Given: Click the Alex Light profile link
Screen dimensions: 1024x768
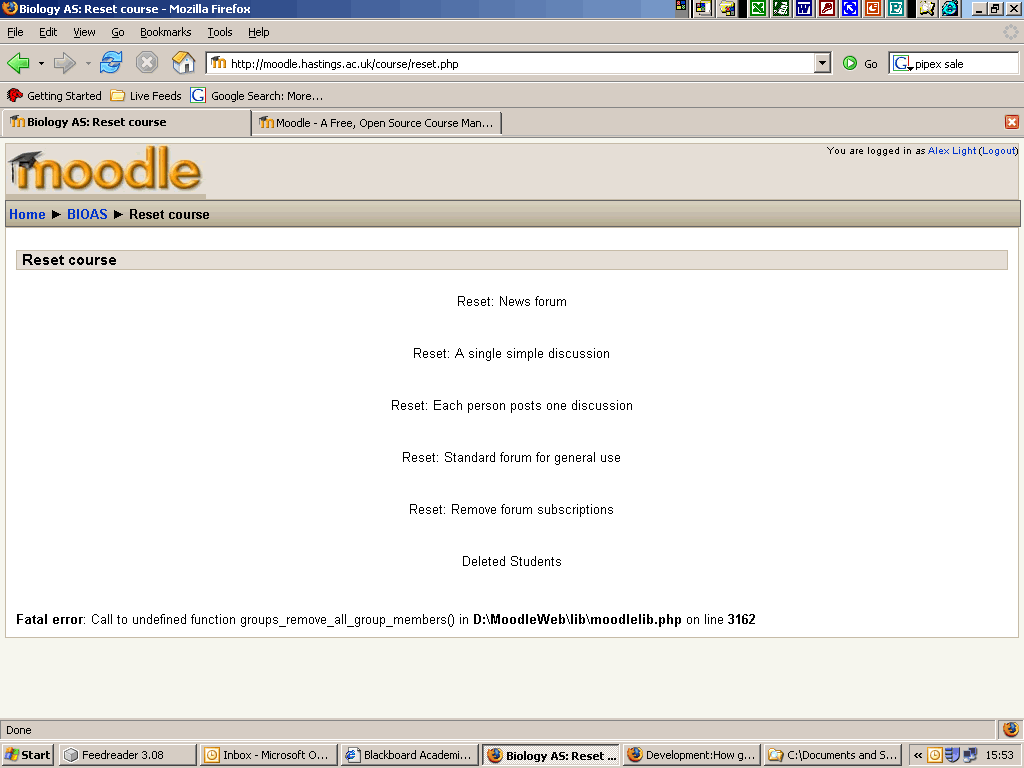Looking at the screenshot, I should click(952, 150).
